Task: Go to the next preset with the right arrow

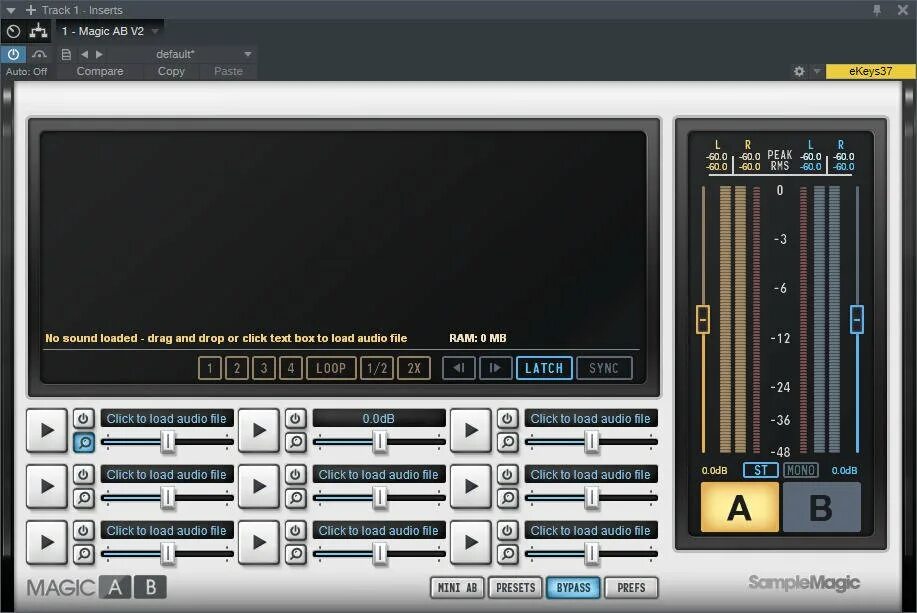Action: coord(99,54)
